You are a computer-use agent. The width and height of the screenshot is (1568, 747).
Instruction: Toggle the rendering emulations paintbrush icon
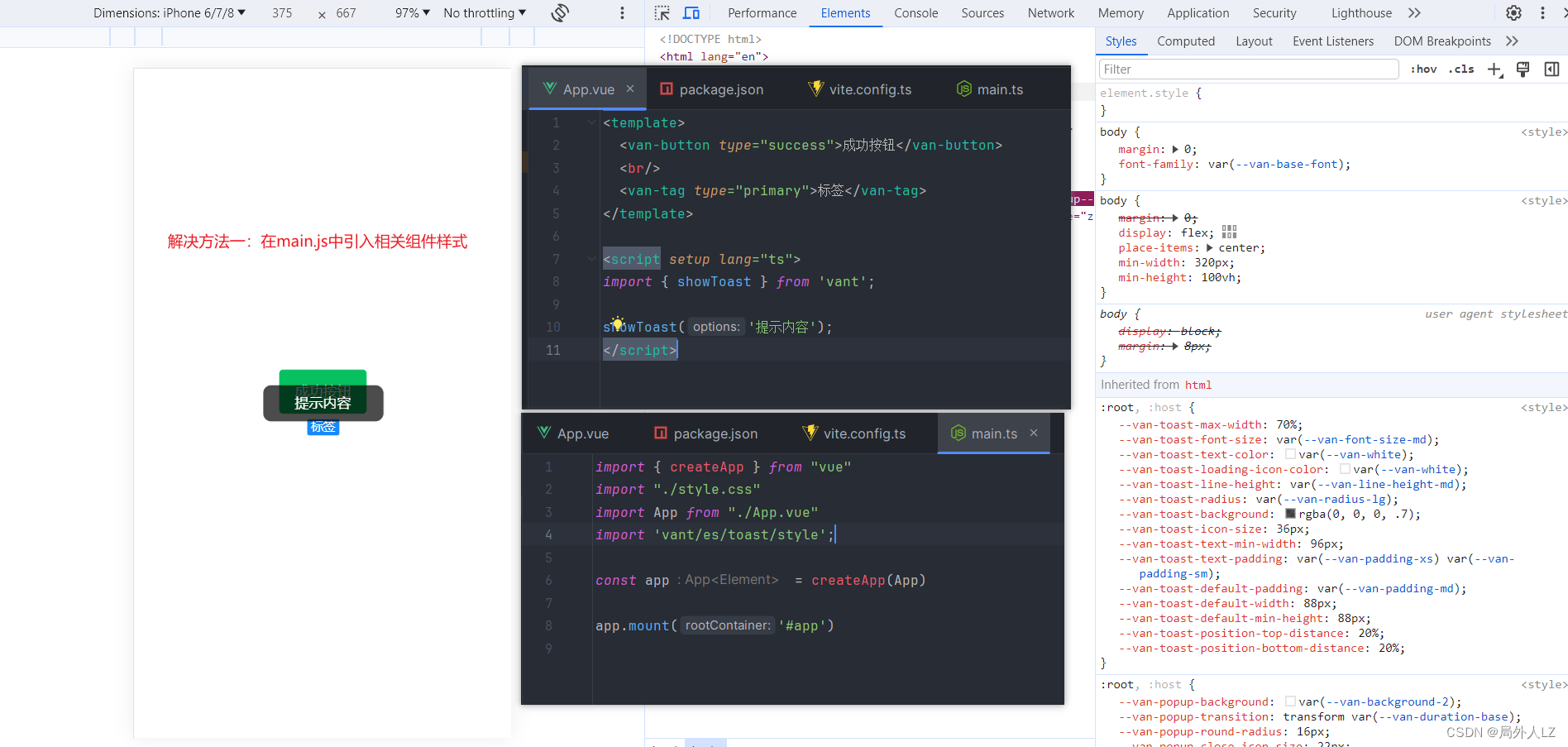1523,69
